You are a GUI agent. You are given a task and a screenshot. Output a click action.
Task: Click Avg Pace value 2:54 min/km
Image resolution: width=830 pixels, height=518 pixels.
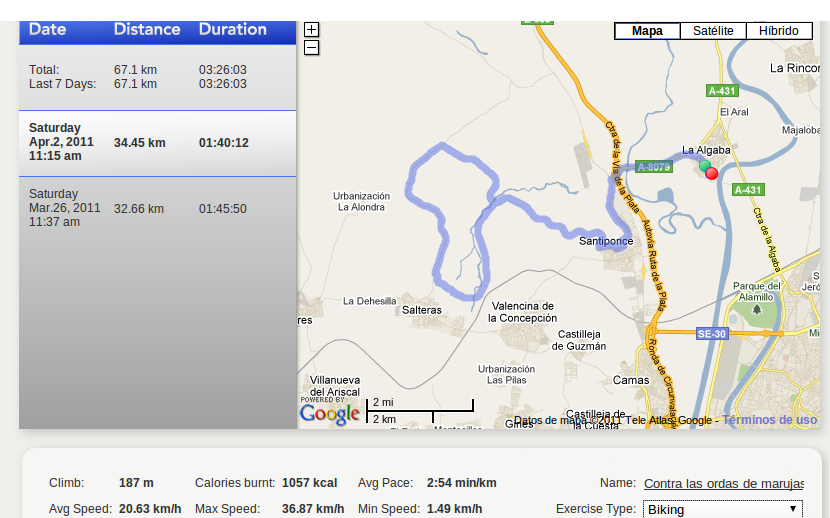pos(462,483)
